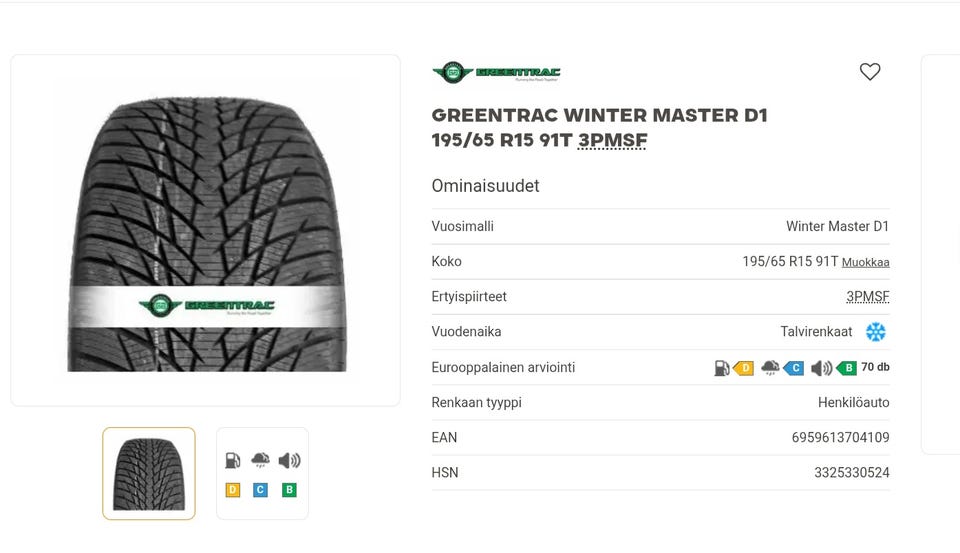The height and width of the screenshot is (553, 960).
Task: Click the HSN number 3325330524
Action: click(x=852, y=473)
